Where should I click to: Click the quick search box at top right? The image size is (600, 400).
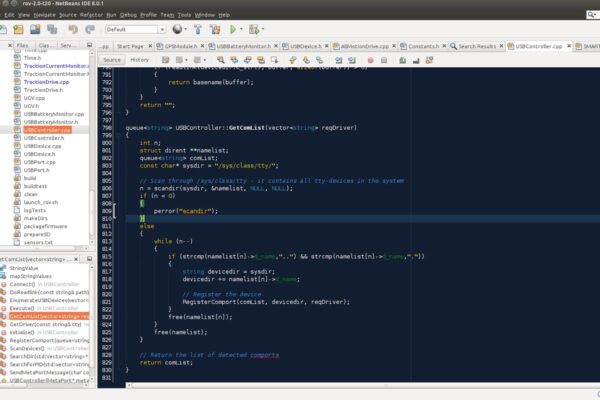click(593, 15)
